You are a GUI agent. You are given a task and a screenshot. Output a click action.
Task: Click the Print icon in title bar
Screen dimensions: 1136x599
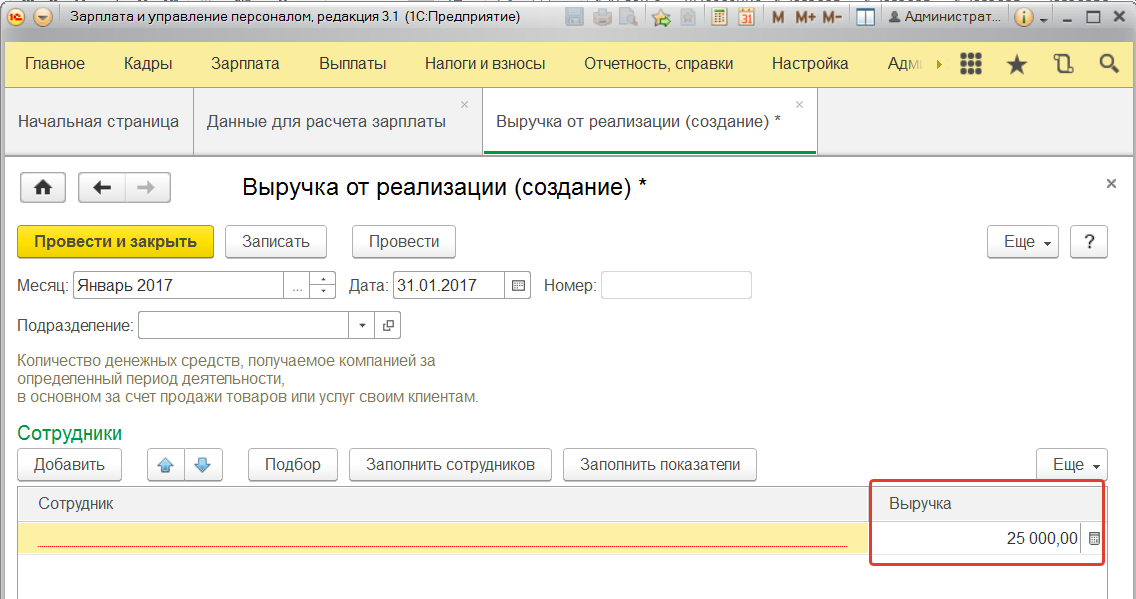coord(602,17)
